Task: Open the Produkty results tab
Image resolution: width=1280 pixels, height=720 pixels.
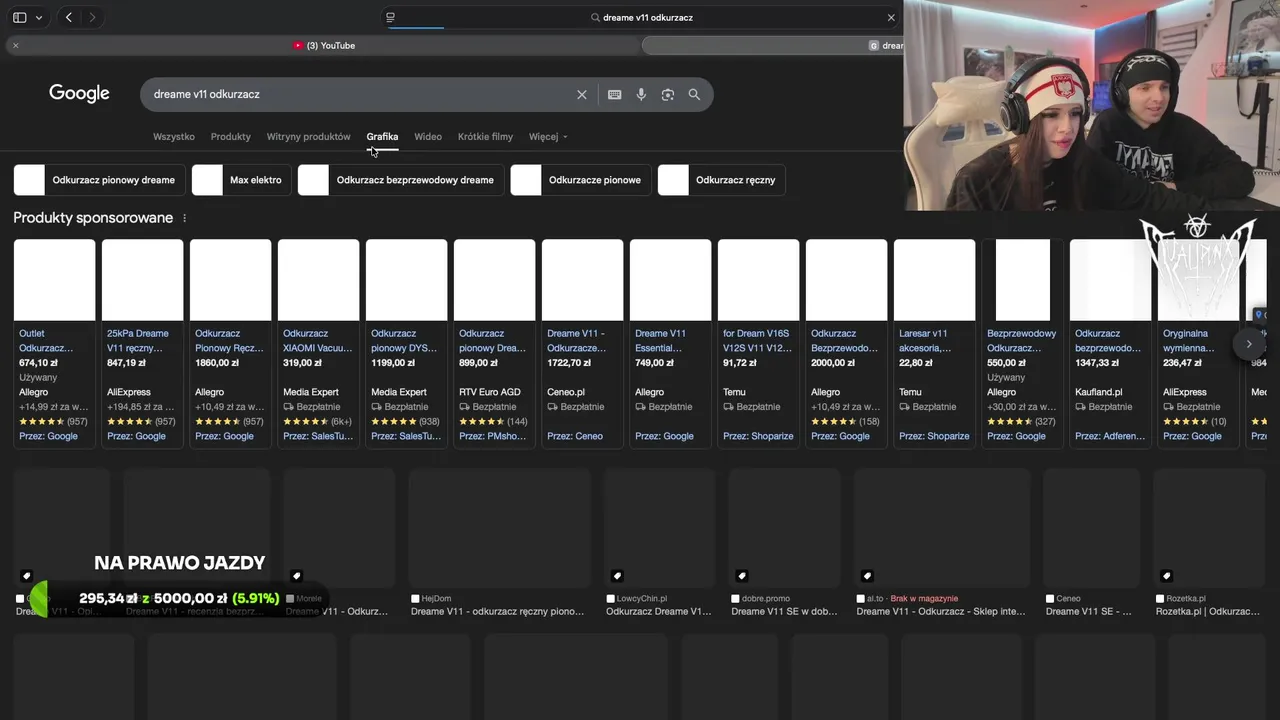Action: coord(231,137)
